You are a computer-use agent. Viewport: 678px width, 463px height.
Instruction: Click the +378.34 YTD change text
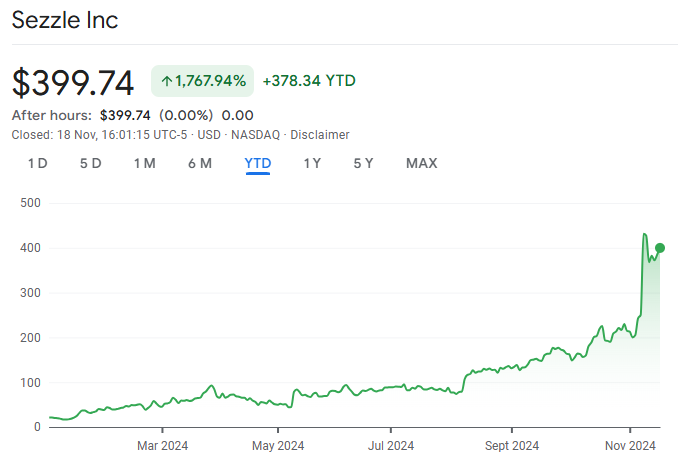(x=309, y=81)
